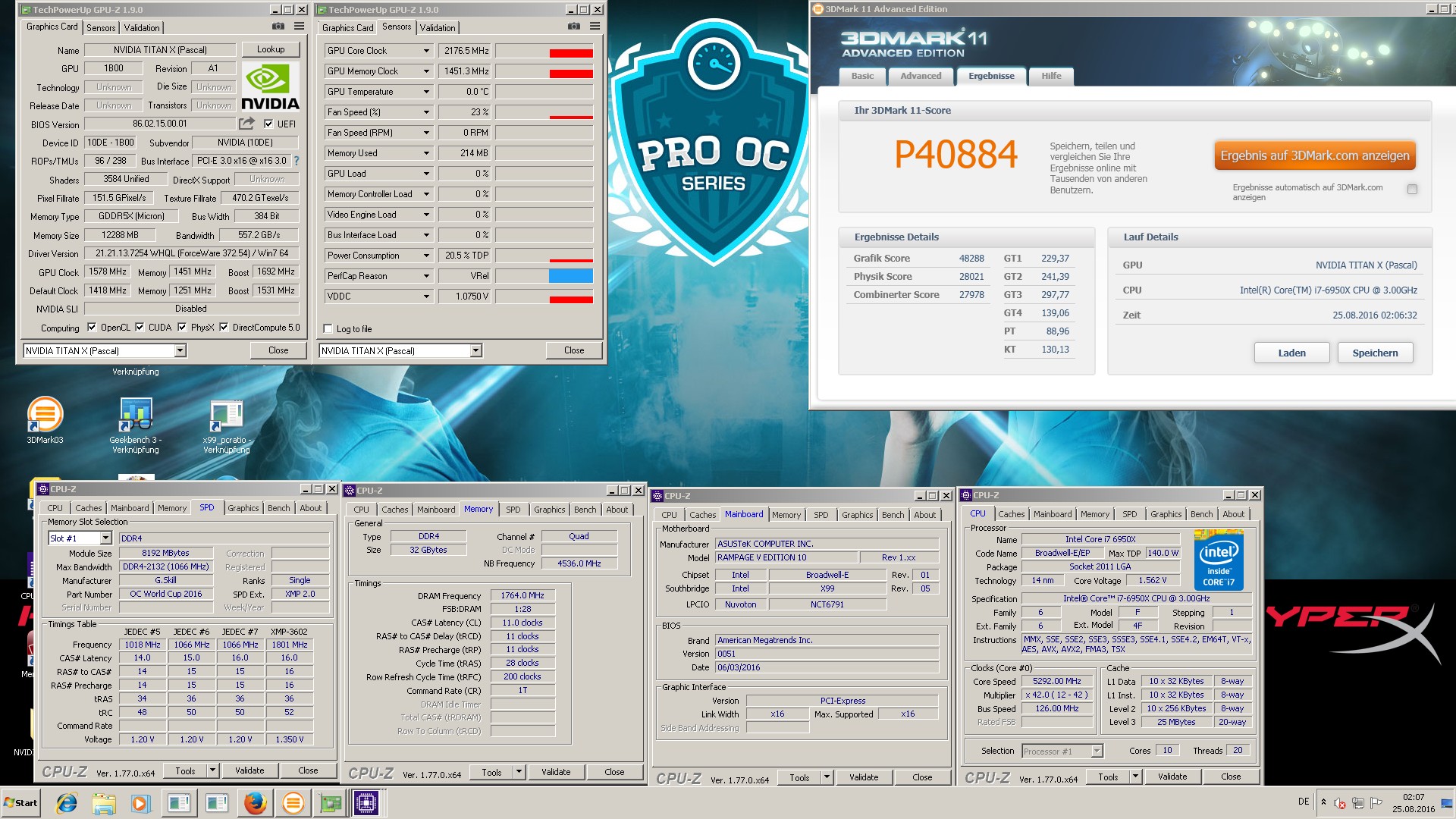Switch to Caches tab in CPU-Z CPU window
1456x819 pixels.
point(1011,514)
